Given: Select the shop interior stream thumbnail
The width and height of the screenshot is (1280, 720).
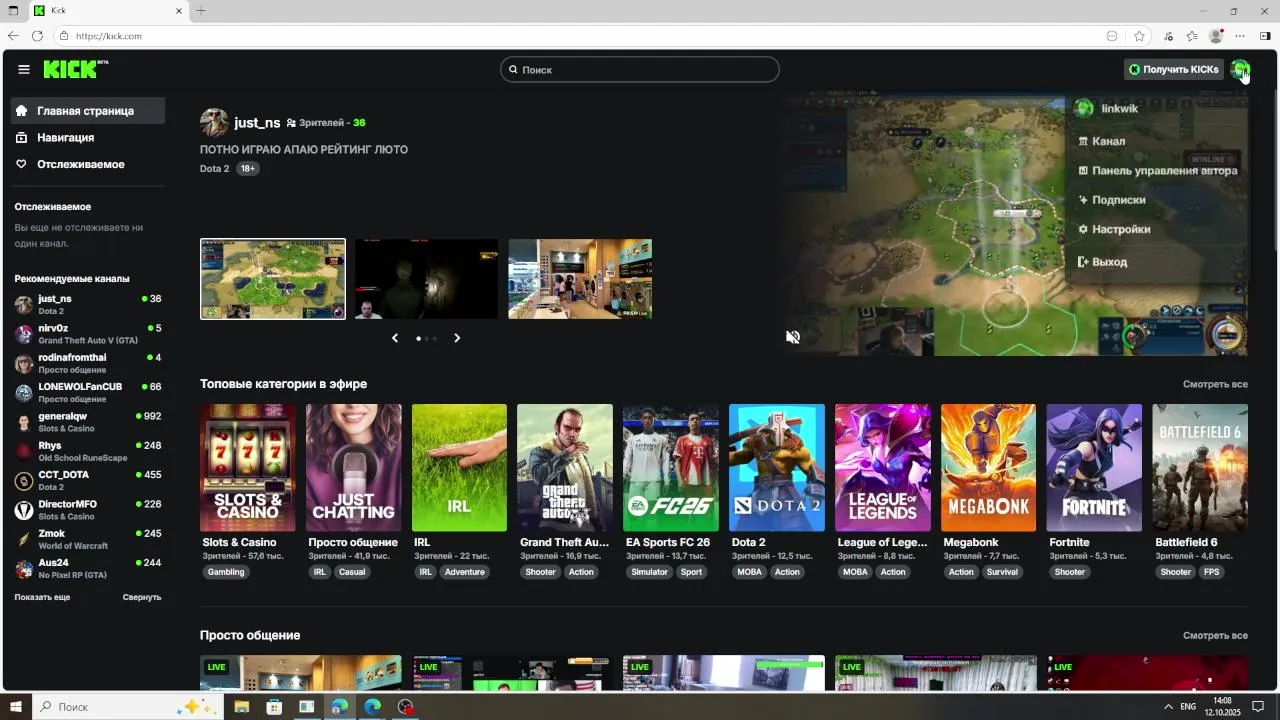Looking at the screenshot, I should pos(580,279).
